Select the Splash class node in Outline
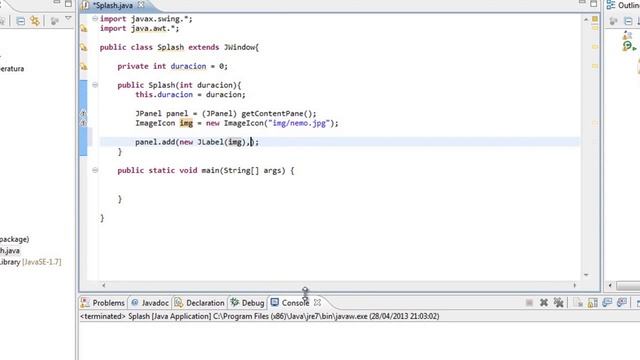 [x=629, y=47]
